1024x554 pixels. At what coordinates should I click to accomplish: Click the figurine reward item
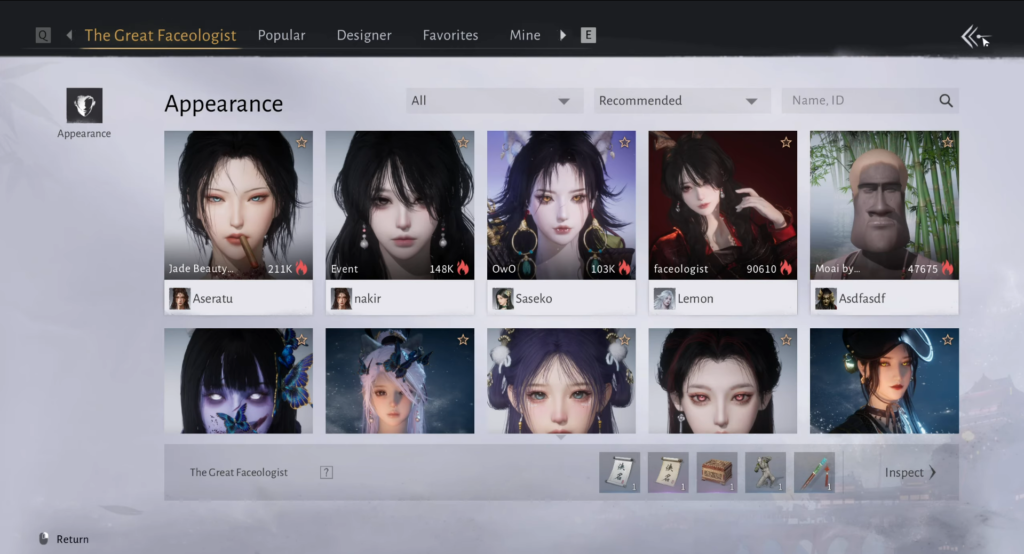coord(765,472)
